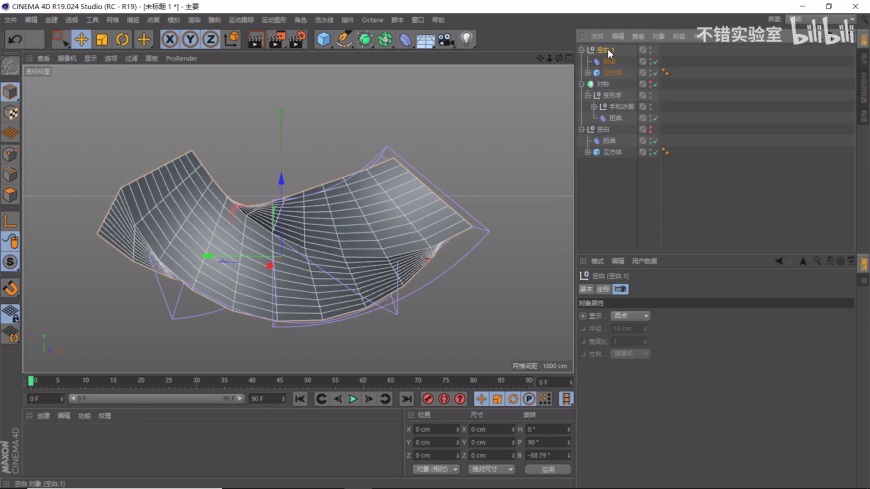This screenshot has height=489, width=870.
Task: Select the Rotate tool in the toolbar
Action: point(122,39)
